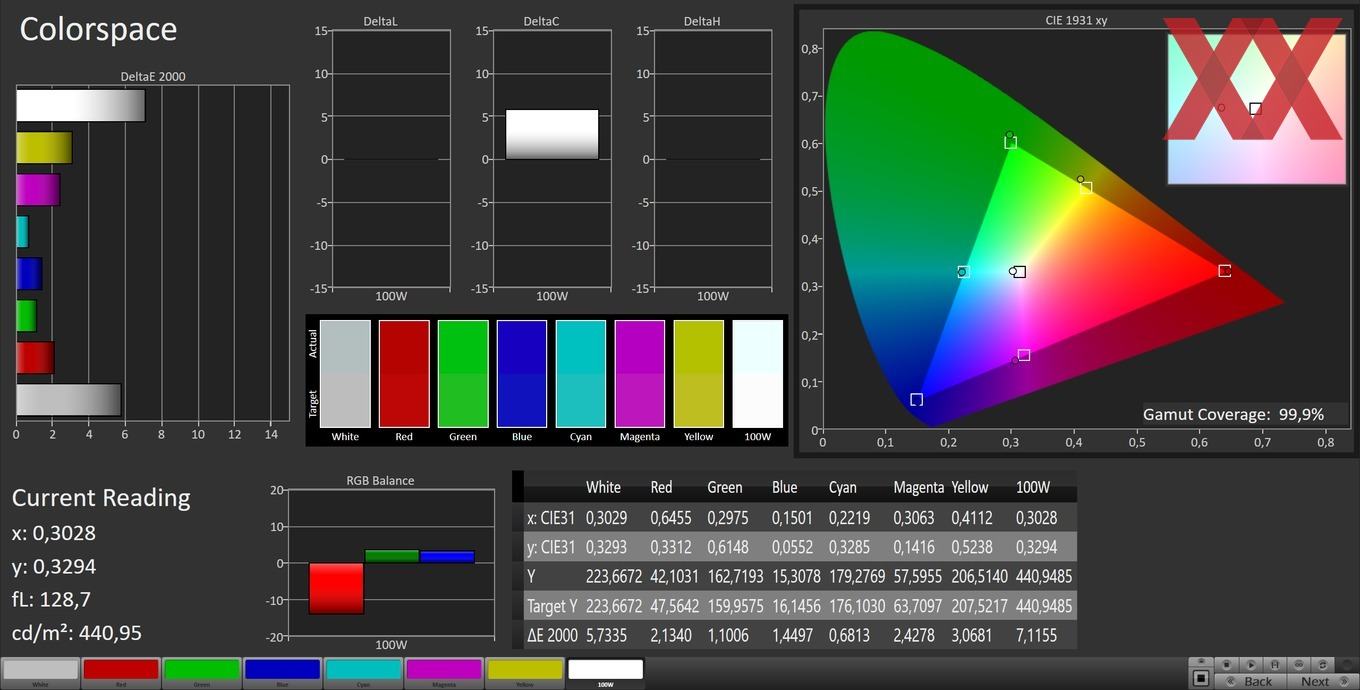Click the current reading x: 0,3028
1360x690 pixels.
(x=53, y=533)
